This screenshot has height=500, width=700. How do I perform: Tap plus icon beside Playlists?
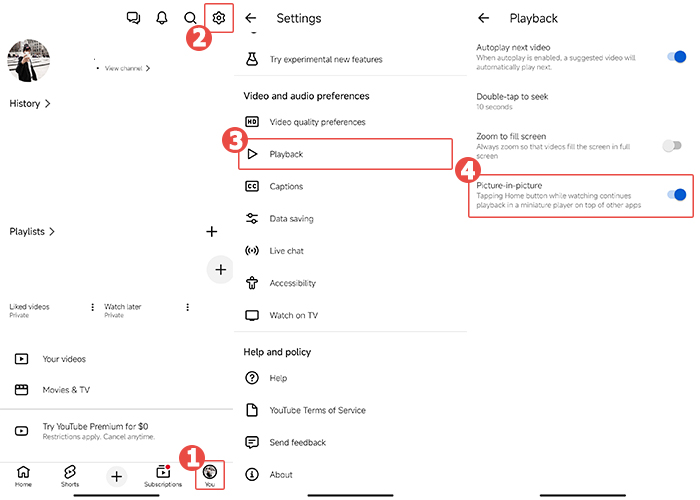(x=212, y=231)
